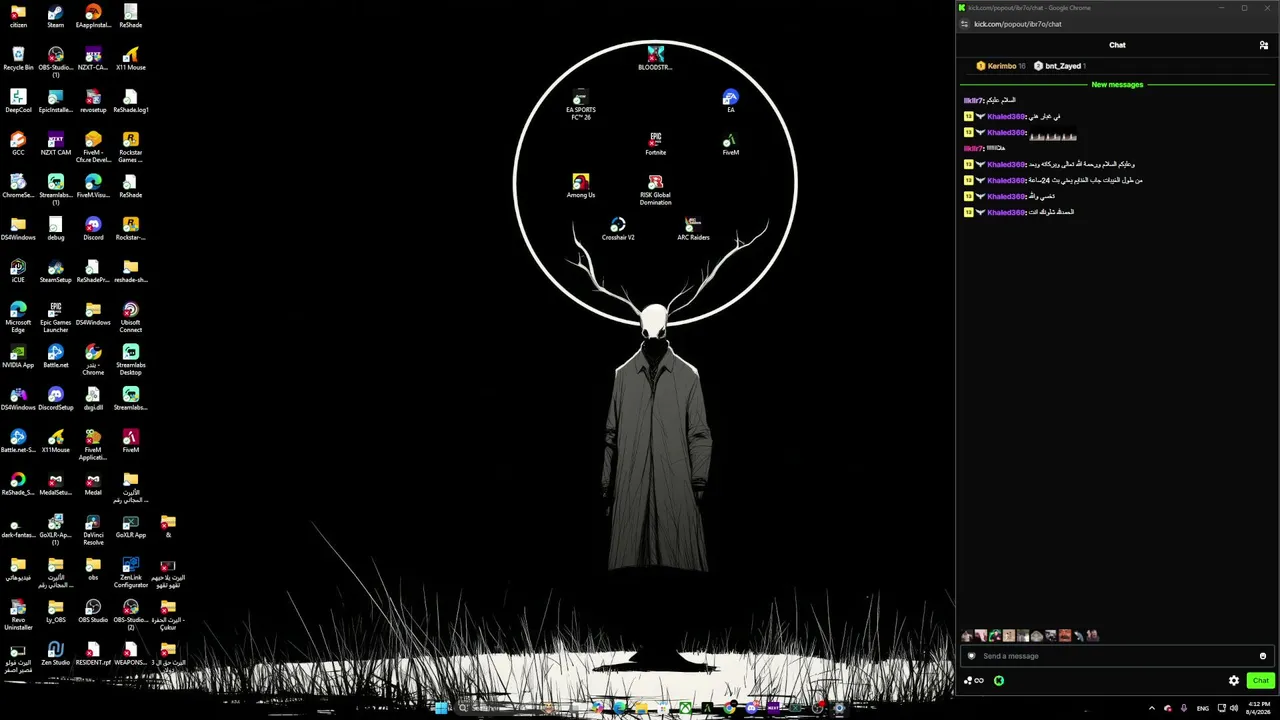Select the DaVinci Resolve desktop icon
Screen dimensions: 1280x720
[x=93, y=530]
